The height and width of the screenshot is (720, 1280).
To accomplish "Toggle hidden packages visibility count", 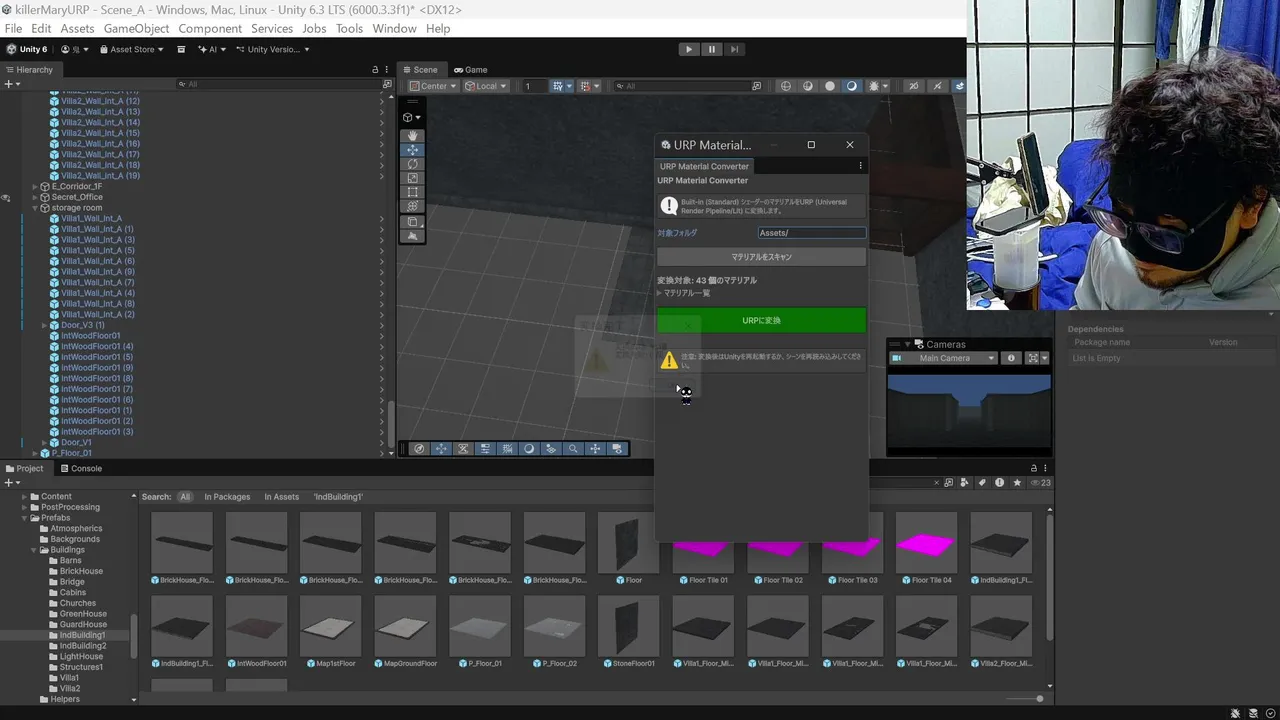I will tap(1040, 483).
